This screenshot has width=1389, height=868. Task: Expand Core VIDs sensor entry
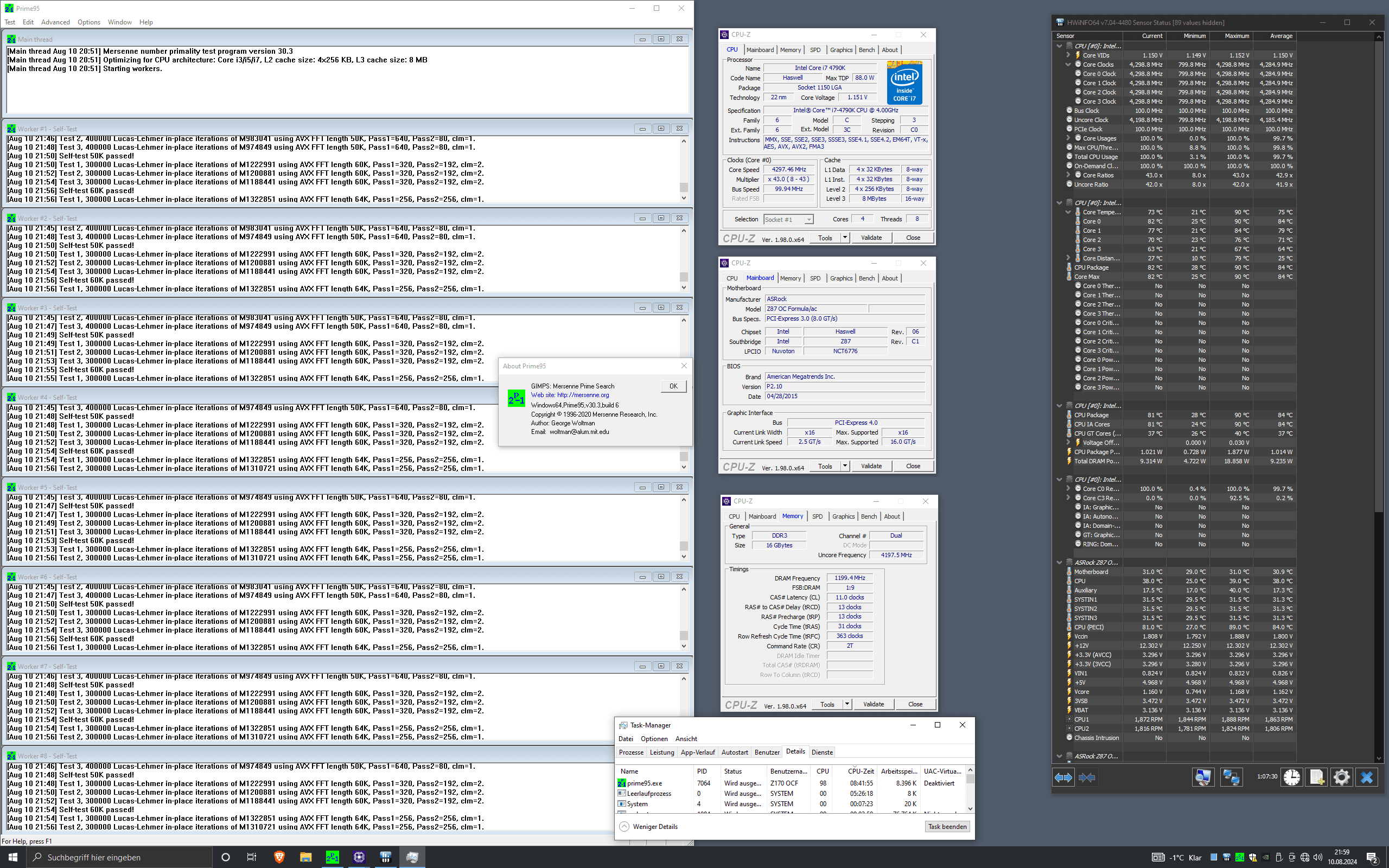pos(1068,56)
